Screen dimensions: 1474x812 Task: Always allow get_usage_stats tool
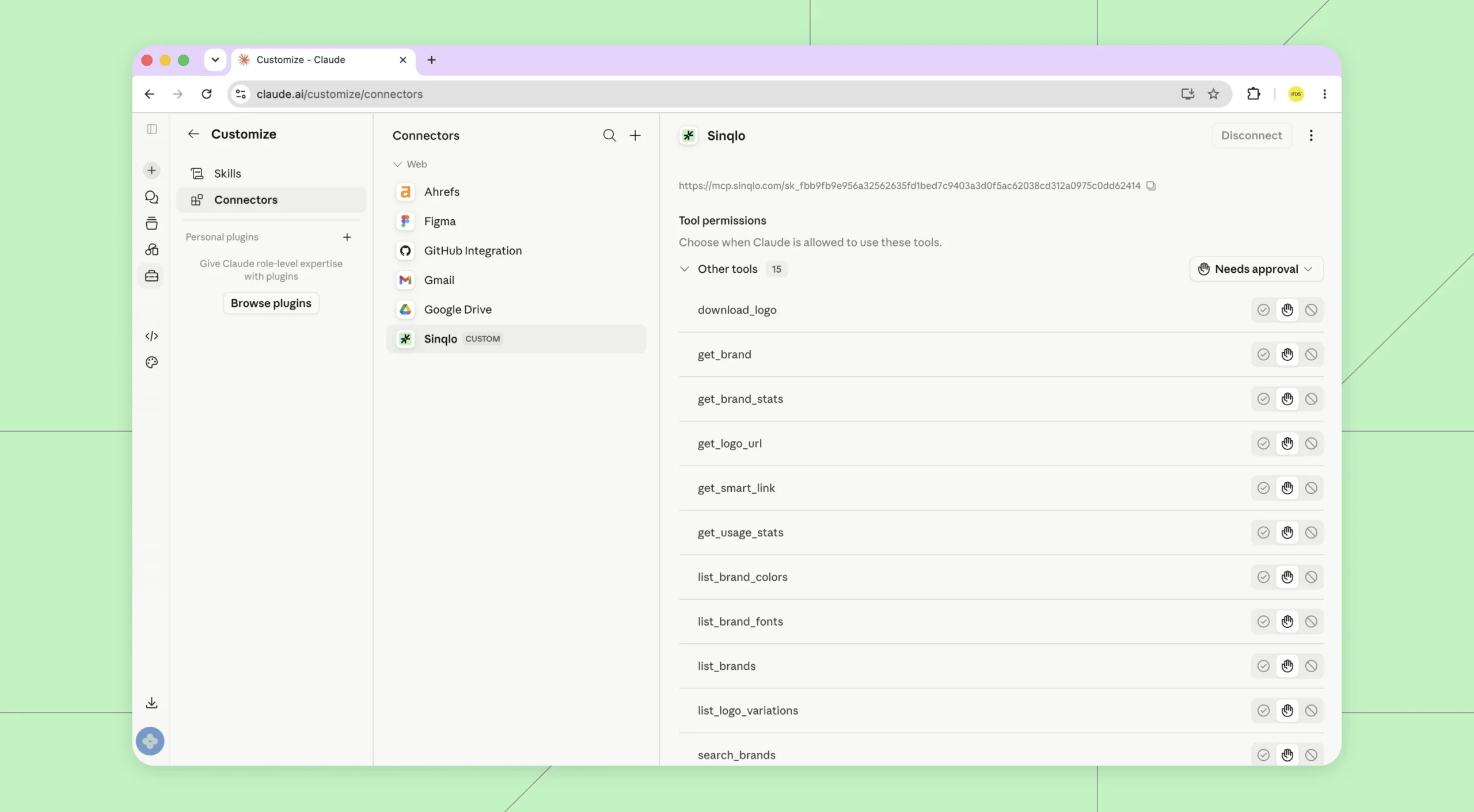[1263, 533]
